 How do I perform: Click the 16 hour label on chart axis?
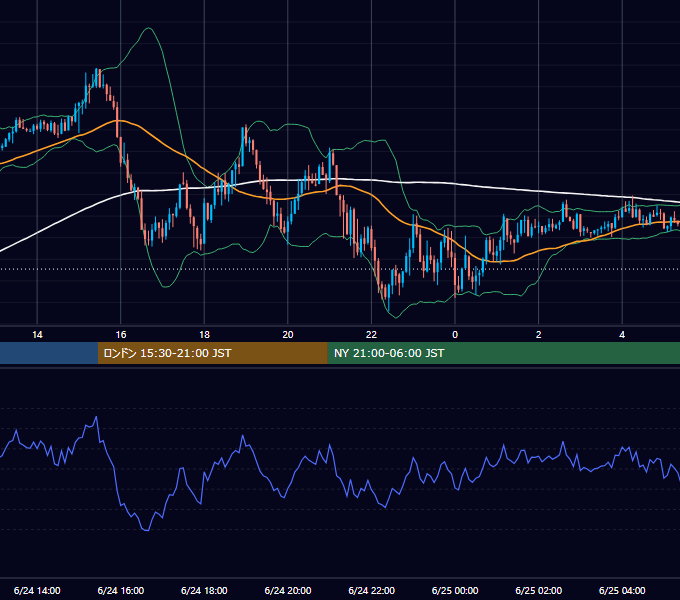click(121, 335)
